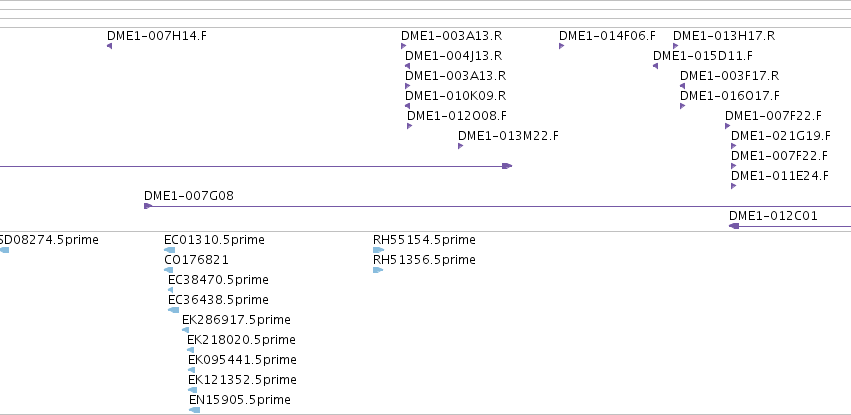The image size is (851, 415).
Task: Select the DME1-013H17.R read label
Action: [x=724, y=36]
